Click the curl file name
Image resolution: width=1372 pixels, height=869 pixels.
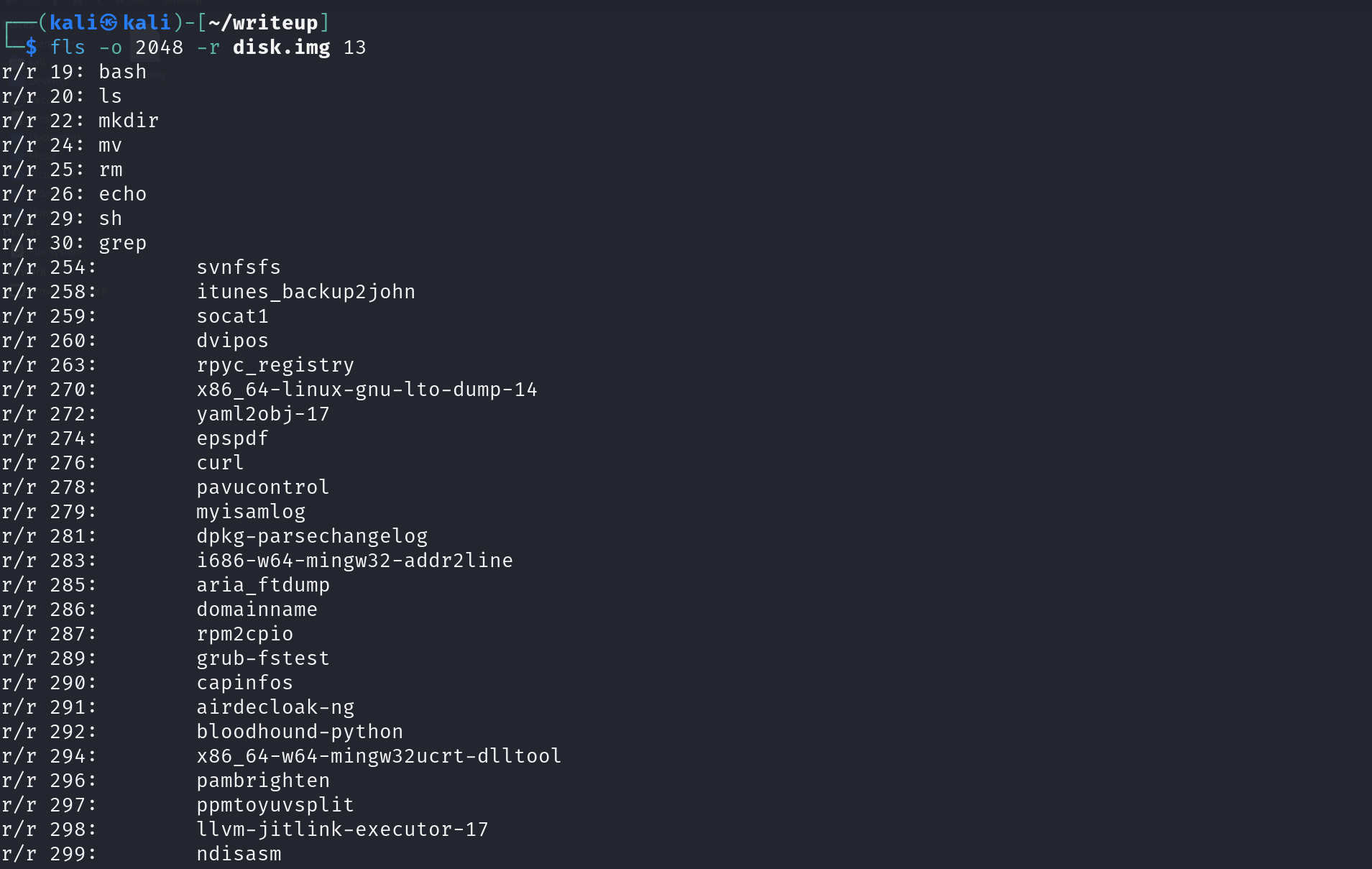tap(220, 463)
